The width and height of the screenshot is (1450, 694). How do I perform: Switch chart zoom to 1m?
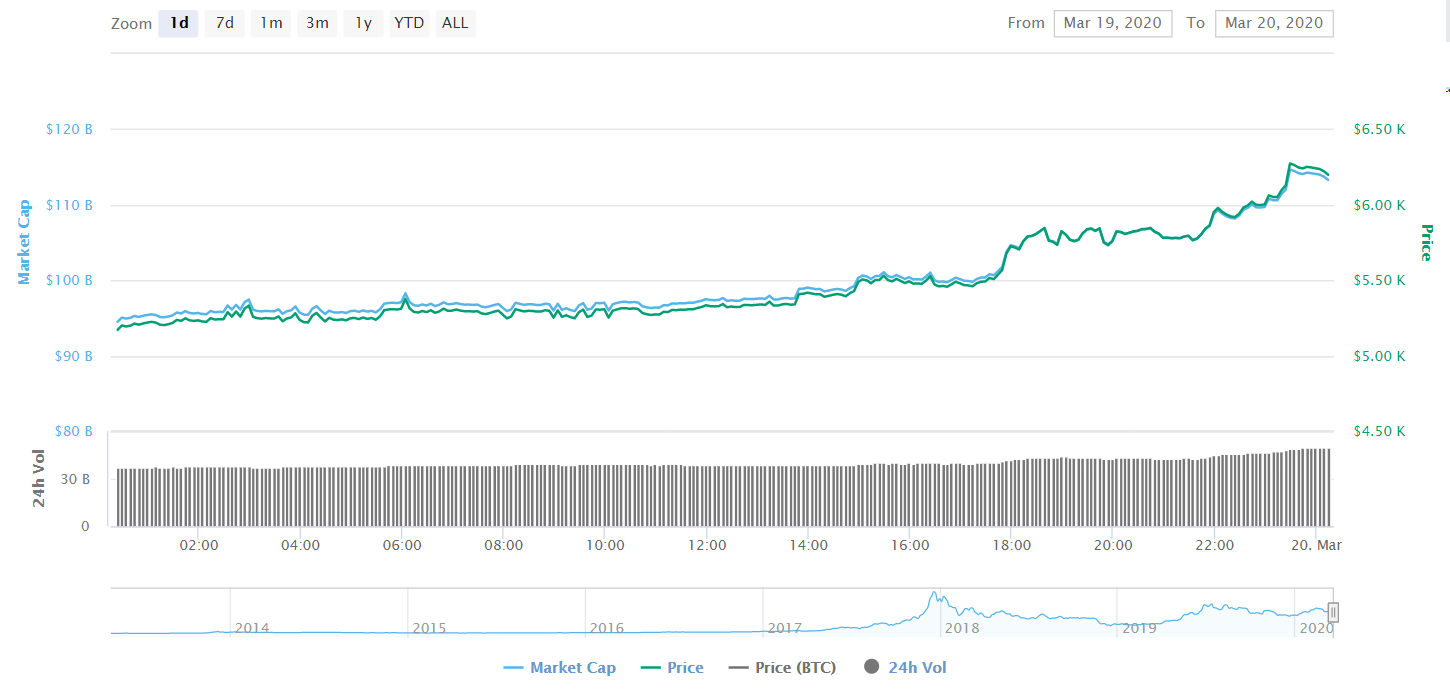pyautogui.click(x=271, y=23)
